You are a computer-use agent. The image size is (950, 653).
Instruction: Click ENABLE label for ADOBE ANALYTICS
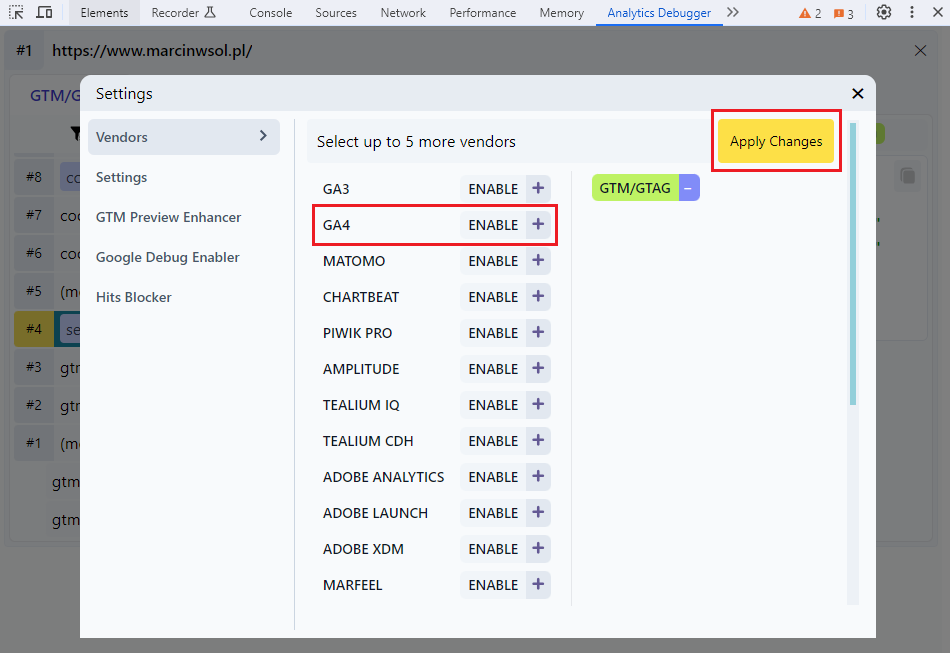(493, 477)
